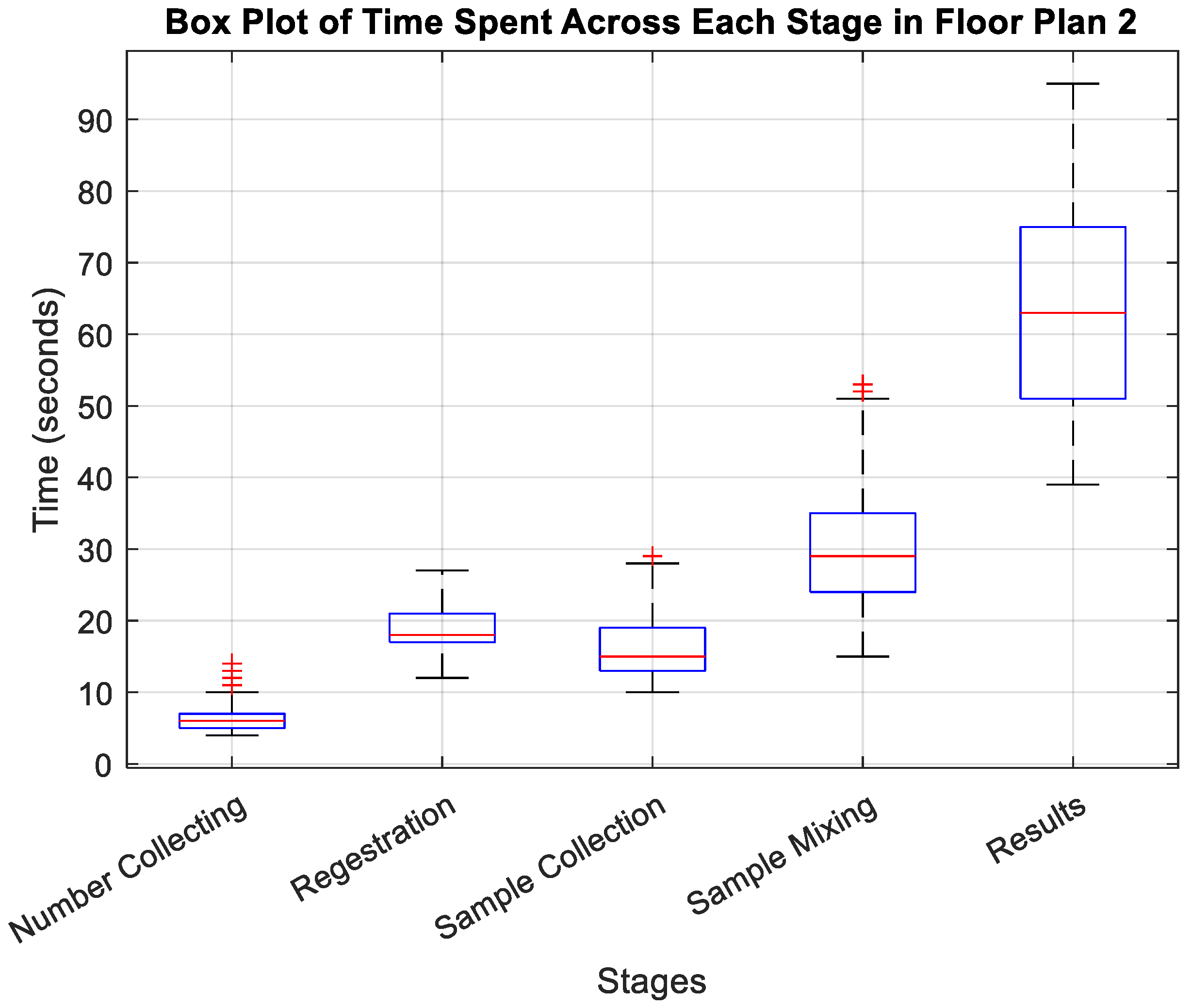Viewport: 1191px width, 1008px height.
Task: Click the 'Time (seconds)' y-axis label
Action: point(47,410)
